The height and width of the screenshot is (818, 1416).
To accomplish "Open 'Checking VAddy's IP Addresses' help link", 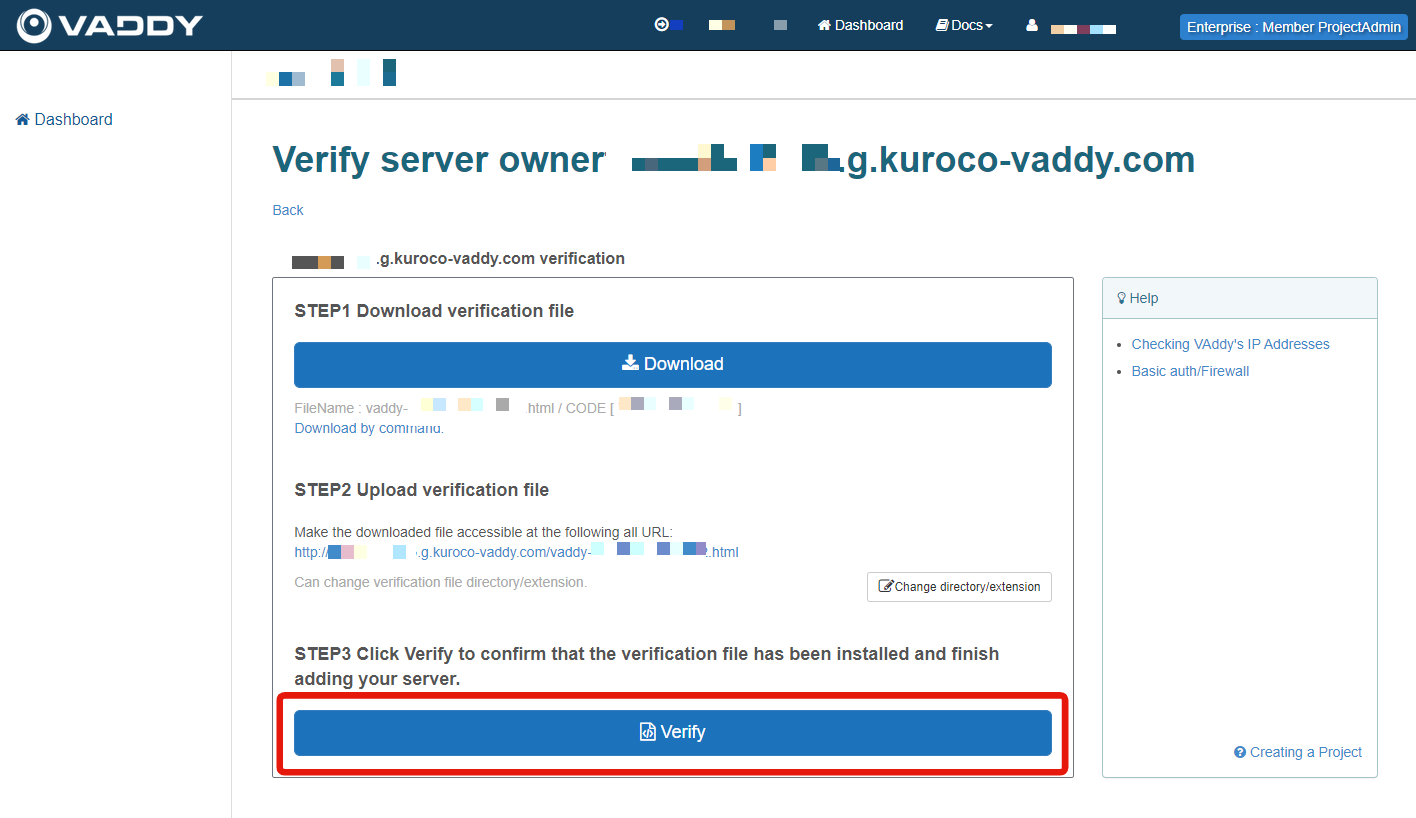I will coord(1231,344).
